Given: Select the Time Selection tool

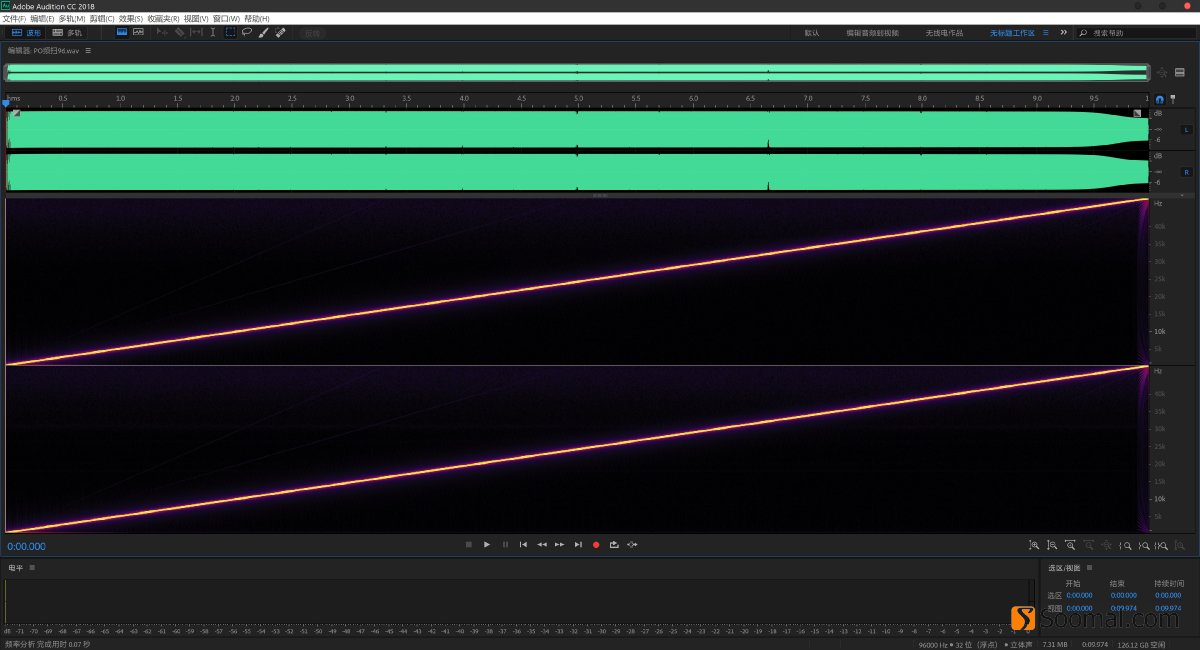Looking at the screenshot, I should (213, 32).
